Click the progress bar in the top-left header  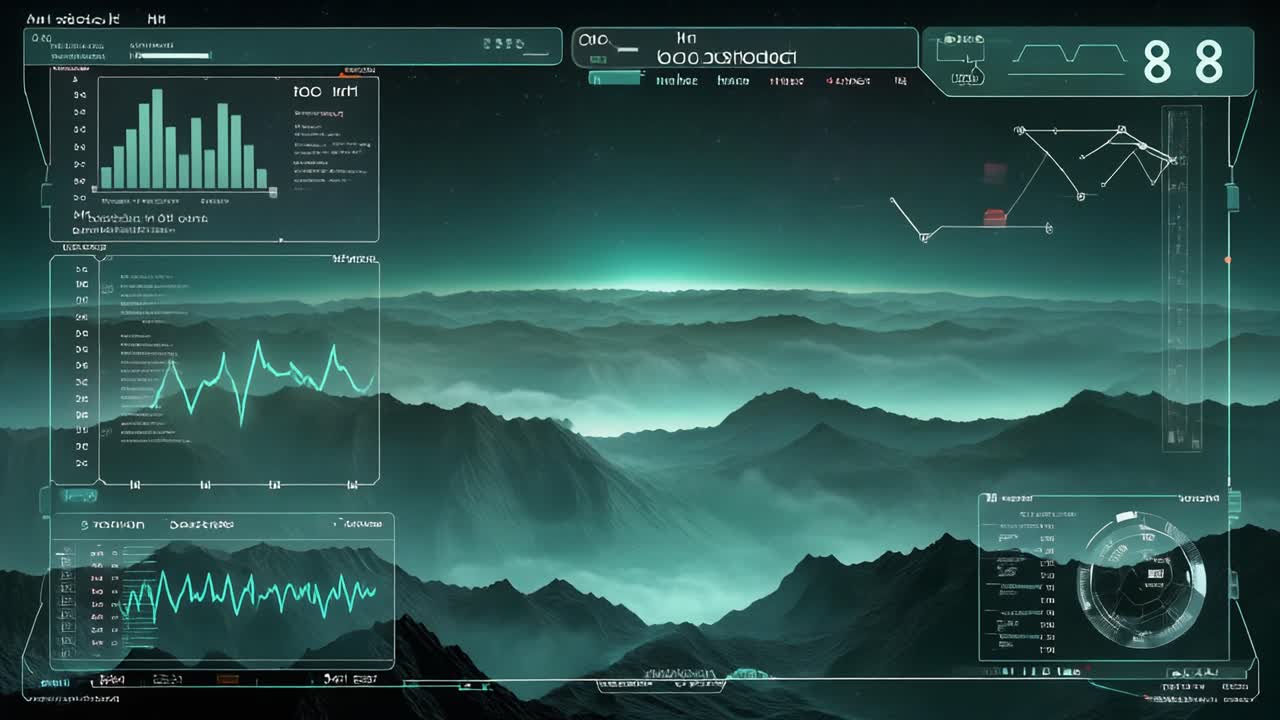click(x=170, y=56)
